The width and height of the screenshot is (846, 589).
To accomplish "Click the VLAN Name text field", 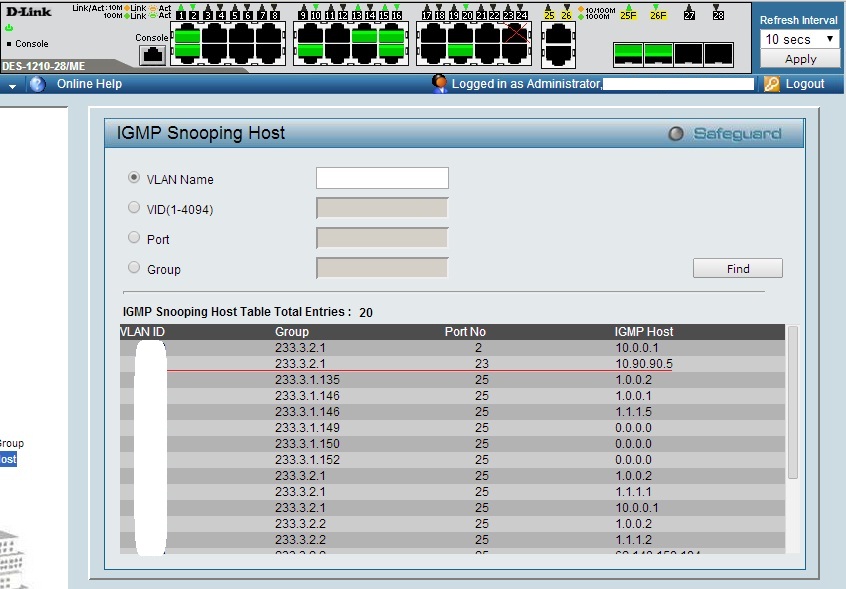I will tap(382, 178).
